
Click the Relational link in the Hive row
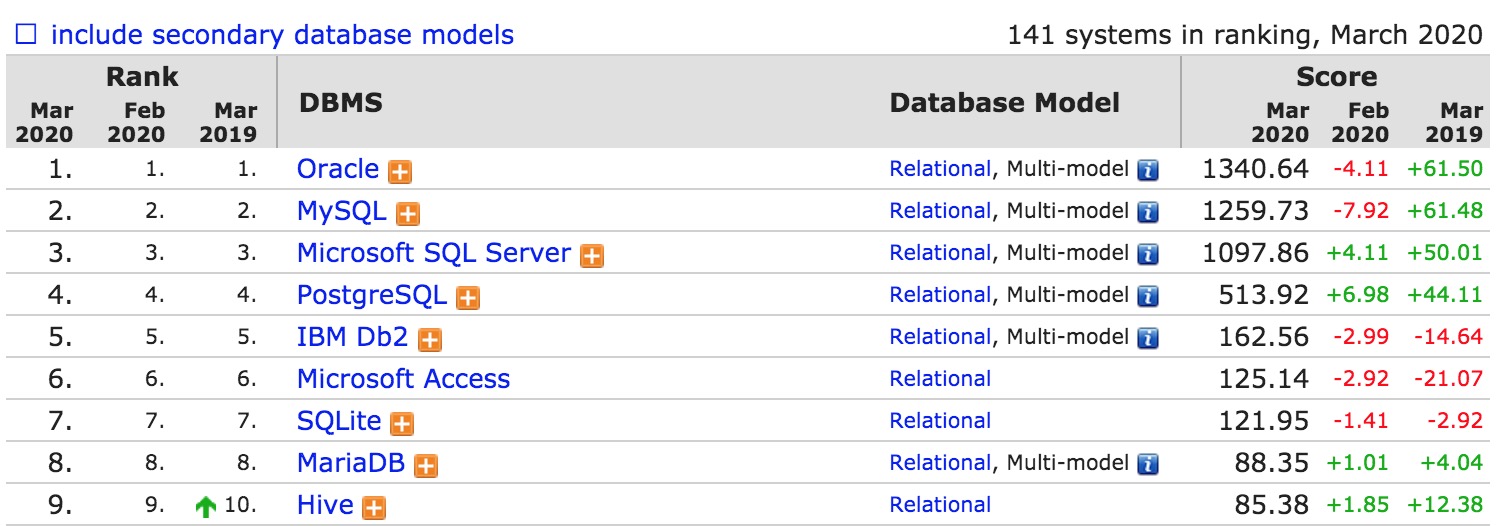point(940,506)
